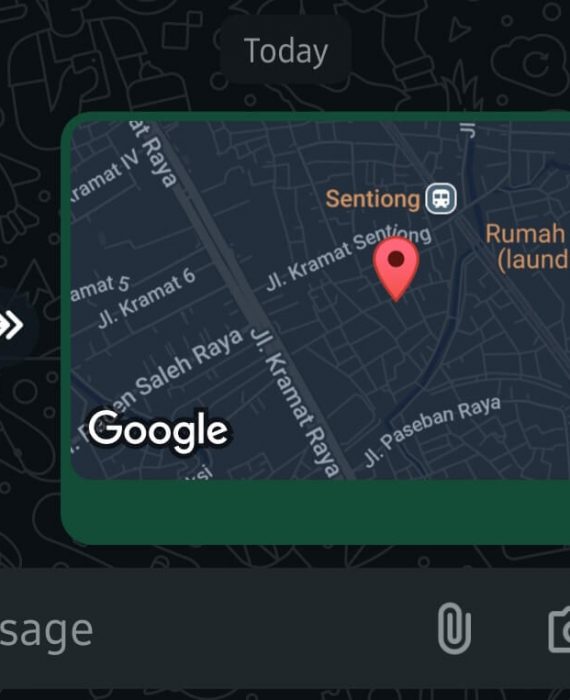Tap the forward double-arrow icon

(12, 325)
